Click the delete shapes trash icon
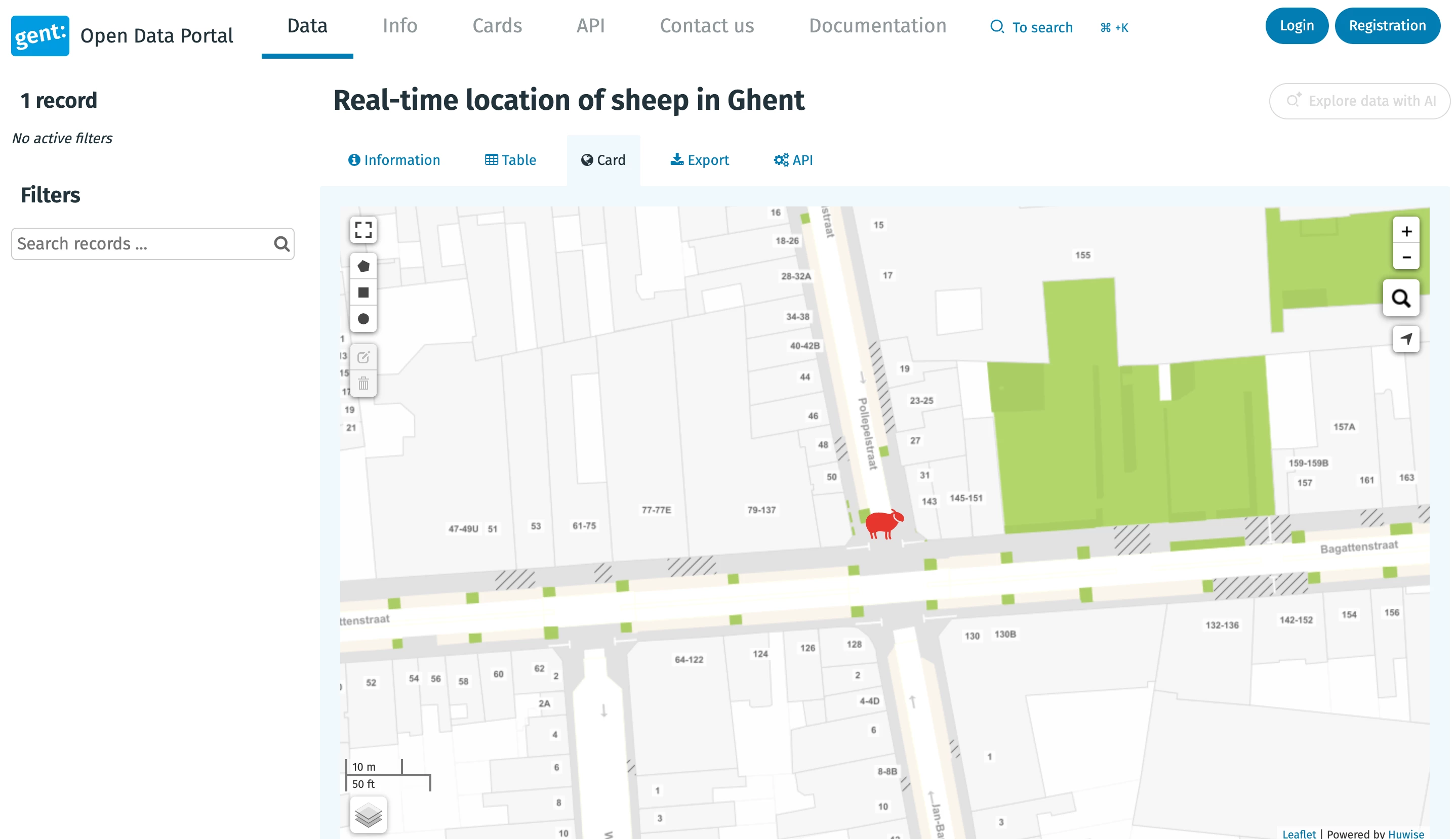Viewport: 1456px width, 839px height. pos(363,383)
